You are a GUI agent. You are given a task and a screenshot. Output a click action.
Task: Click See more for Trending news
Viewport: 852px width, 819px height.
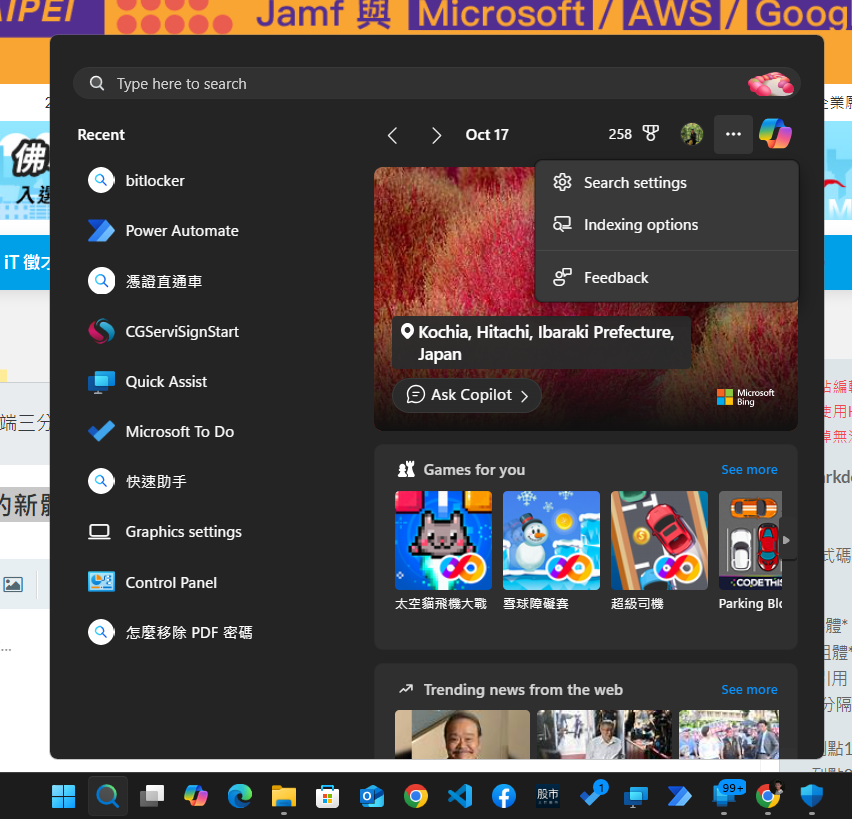click(x=749, y=690)
